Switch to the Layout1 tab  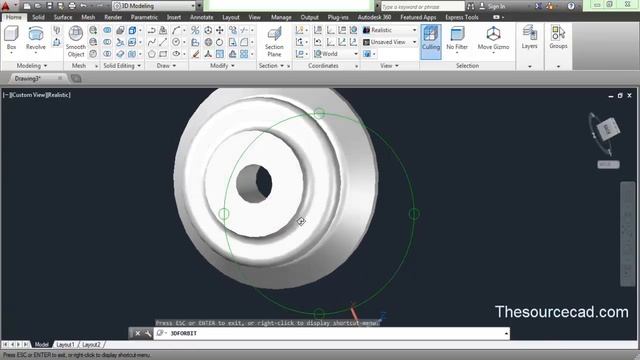(65, 344)
